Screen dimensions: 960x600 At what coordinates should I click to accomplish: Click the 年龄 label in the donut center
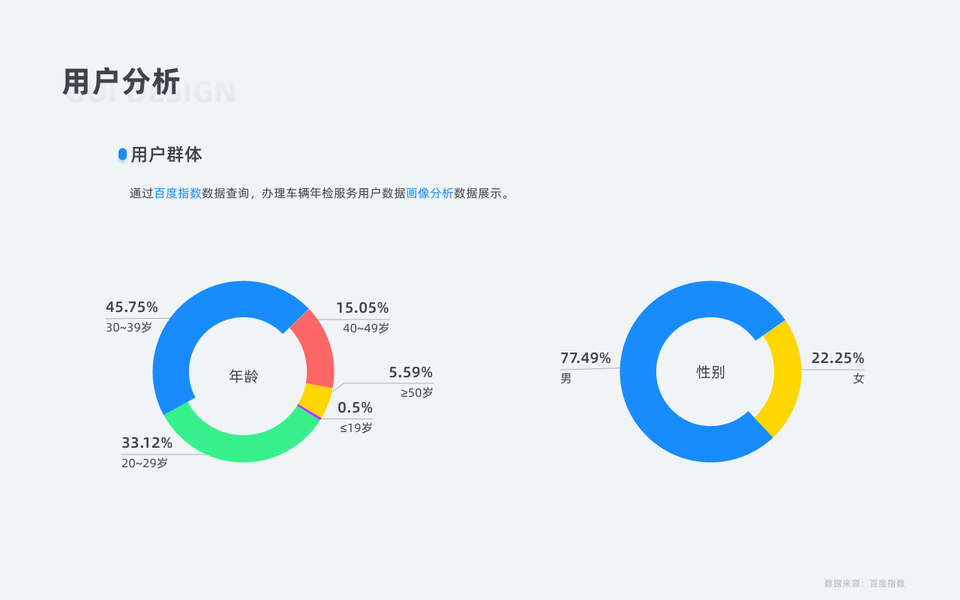pos(243,377)
